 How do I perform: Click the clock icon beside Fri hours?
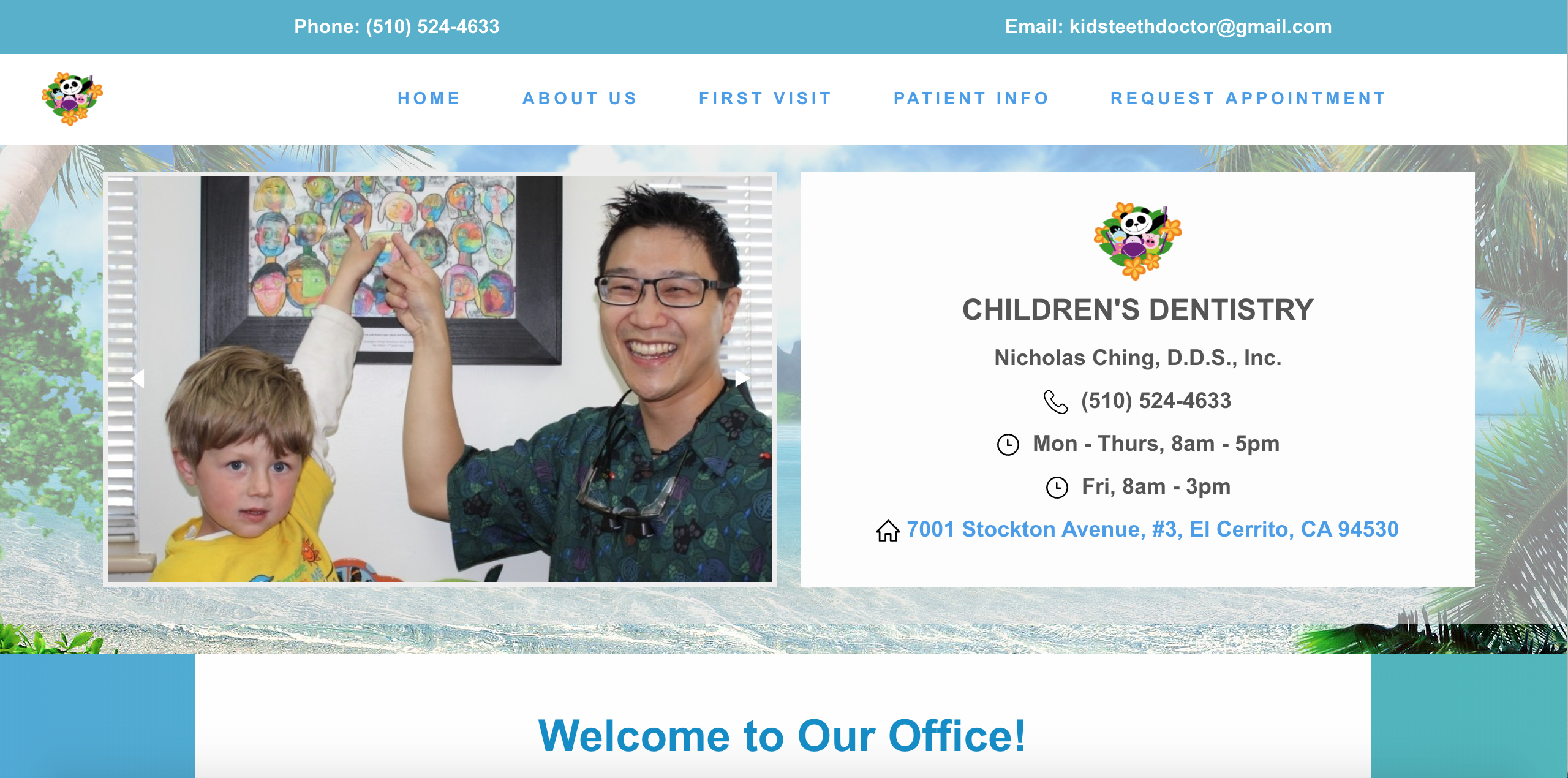click(1057, 487)
